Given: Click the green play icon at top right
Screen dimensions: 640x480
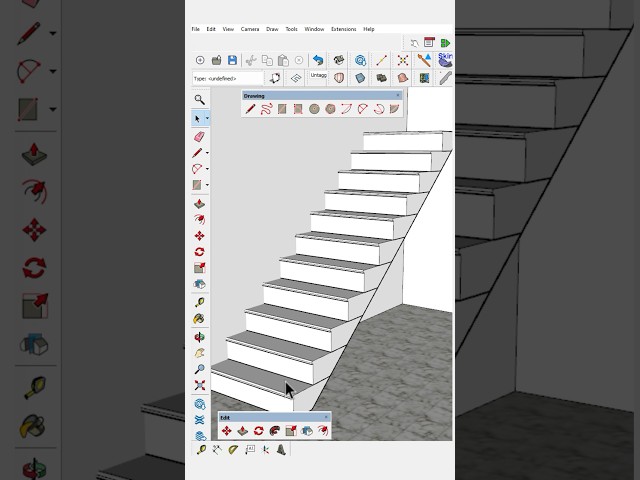Looking at the screenshot, I should click(x=445, y=43).
